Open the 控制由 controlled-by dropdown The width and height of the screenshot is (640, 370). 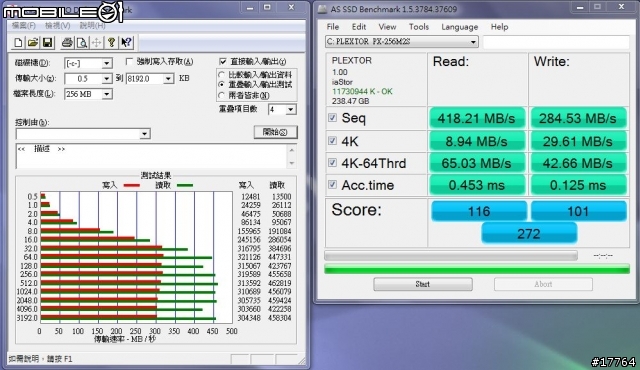point(144,134)
